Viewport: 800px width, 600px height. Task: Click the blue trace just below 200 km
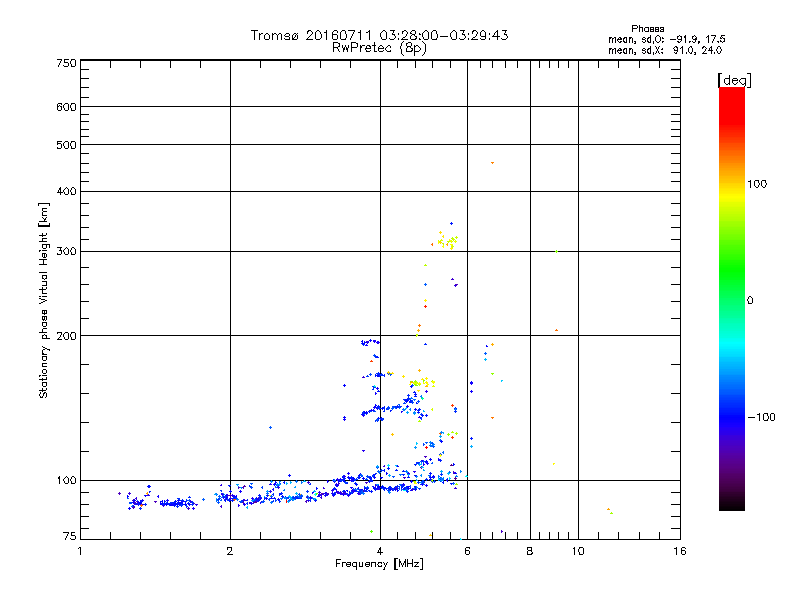point(370,342)
